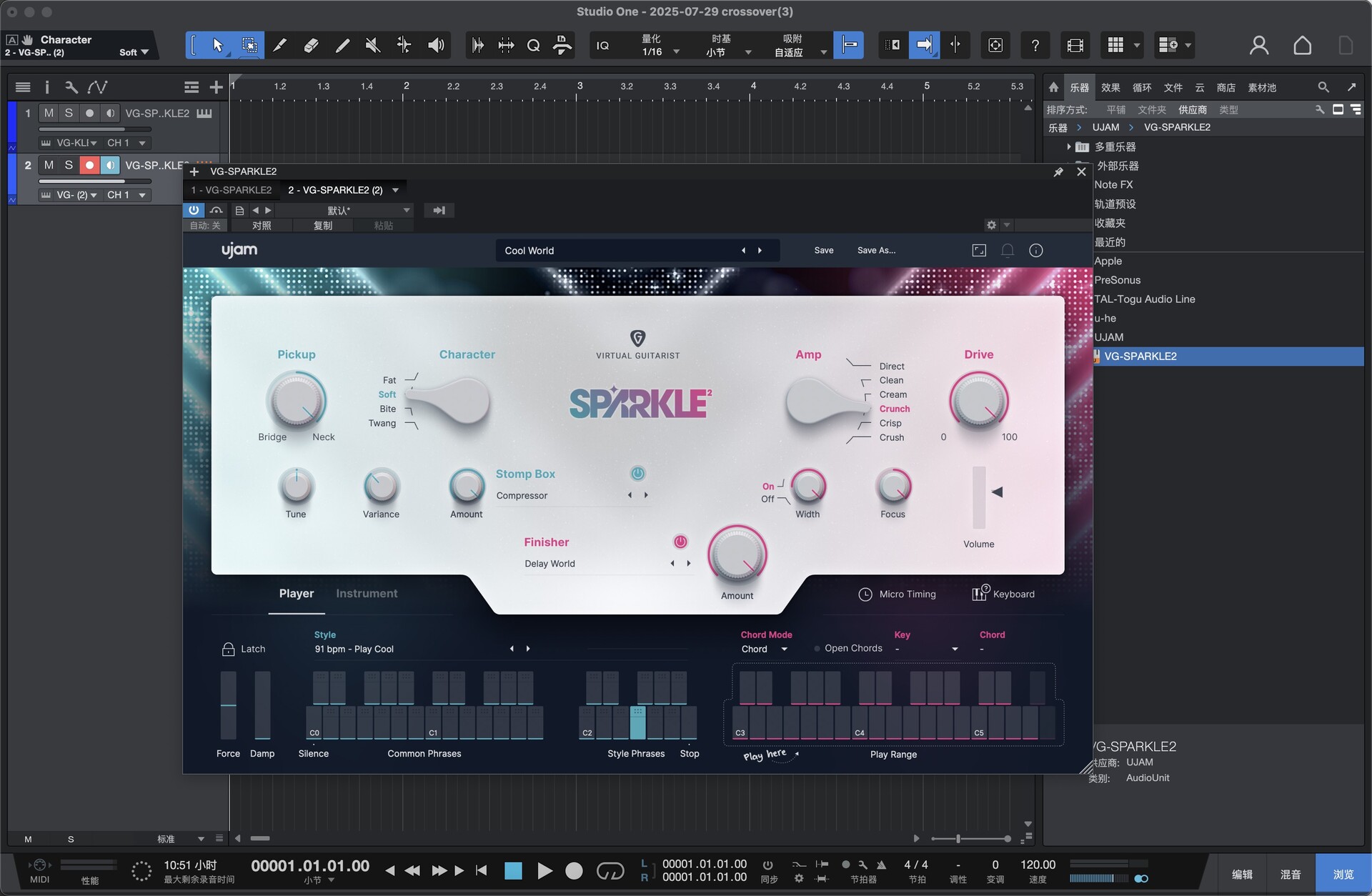Select the Eraser tool
The height and width of the screenshot is (896, 1372).
click(311, 46)
